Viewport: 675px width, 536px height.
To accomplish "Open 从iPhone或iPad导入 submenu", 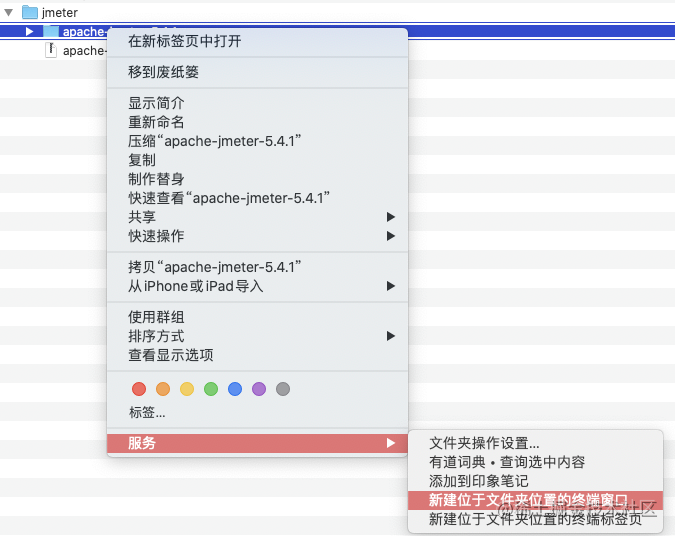I will click(257, 286).
